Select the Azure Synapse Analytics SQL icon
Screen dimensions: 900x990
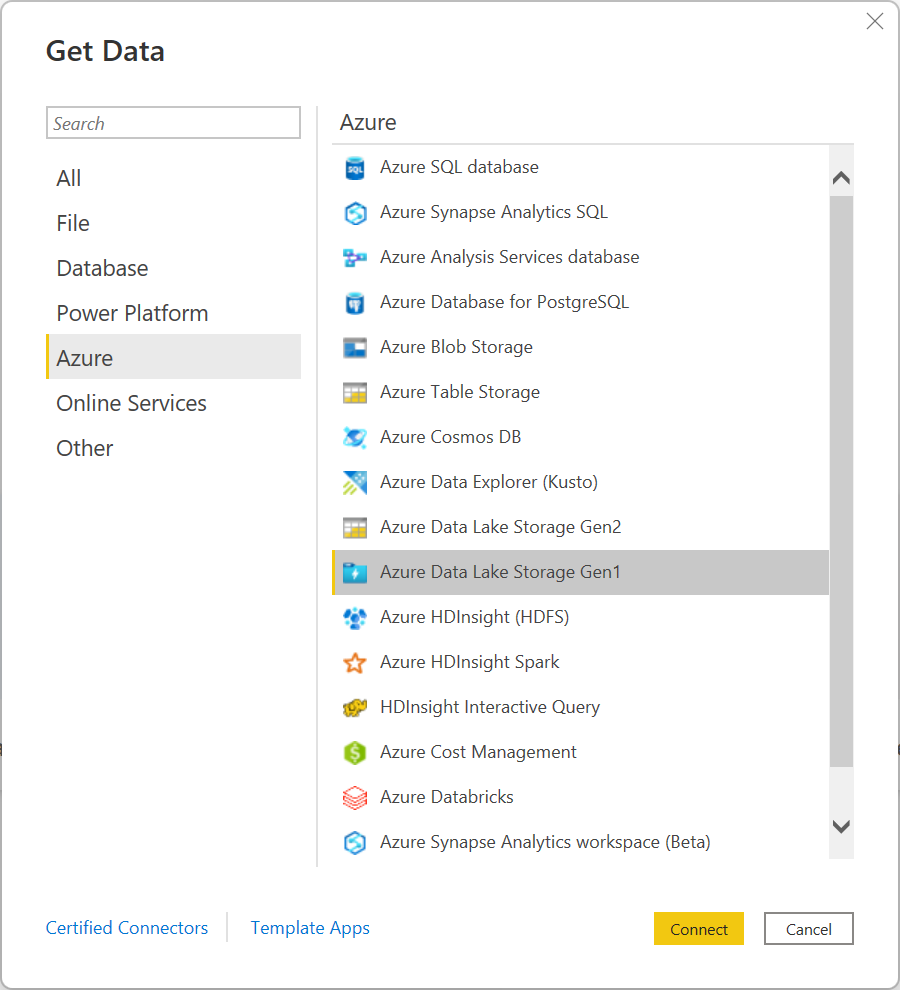355,213
